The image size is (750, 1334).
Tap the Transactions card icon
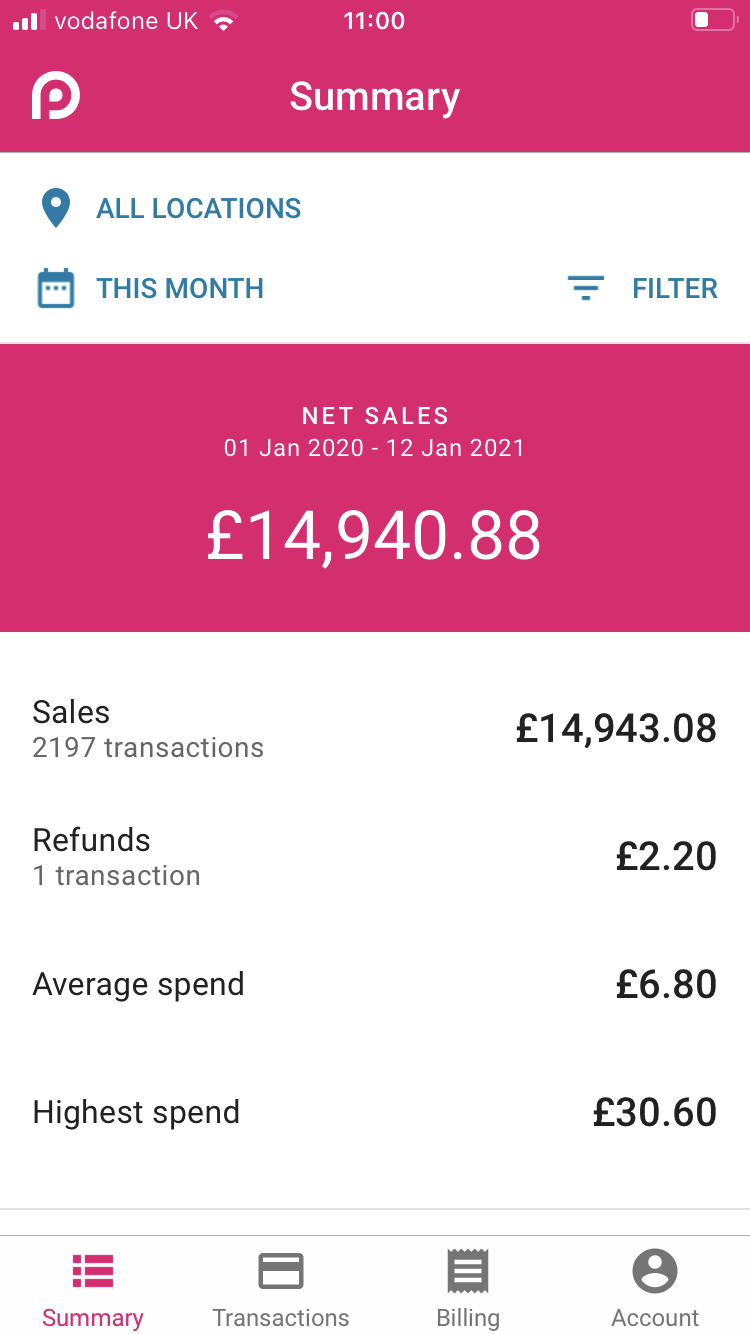click(281, 1272)
